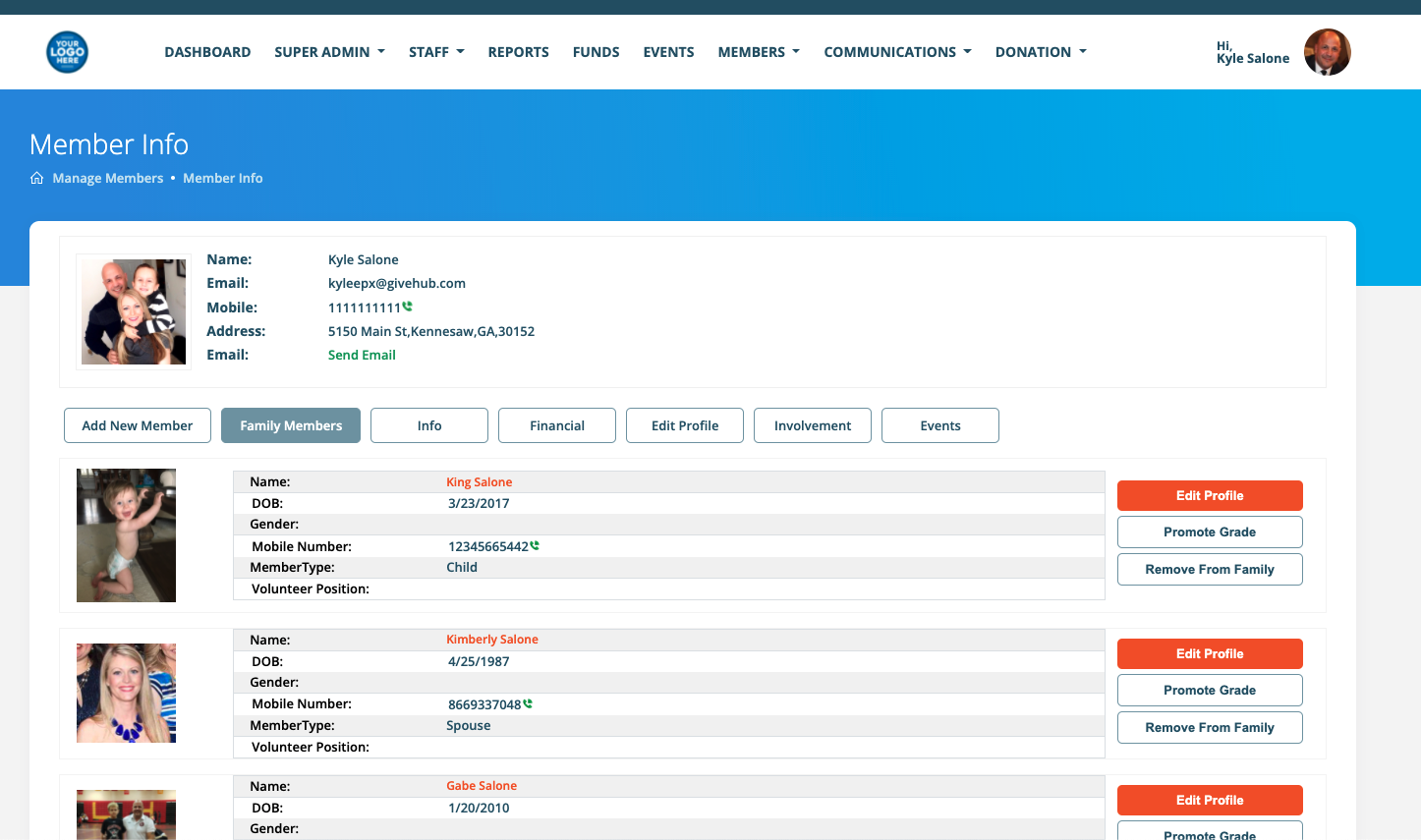
Task: Go to the Dashboard page
Action: pos(207,52)
